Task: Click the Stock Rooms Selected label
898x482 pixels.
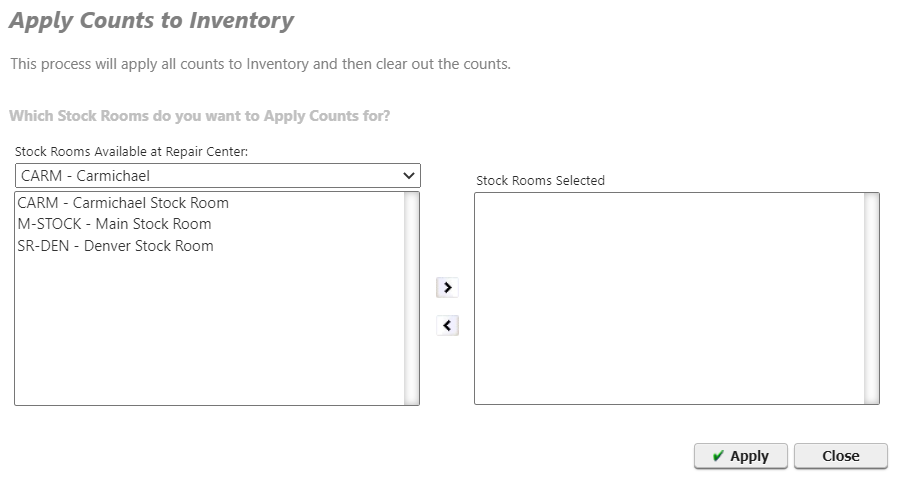Action: (x=541, y=180)
